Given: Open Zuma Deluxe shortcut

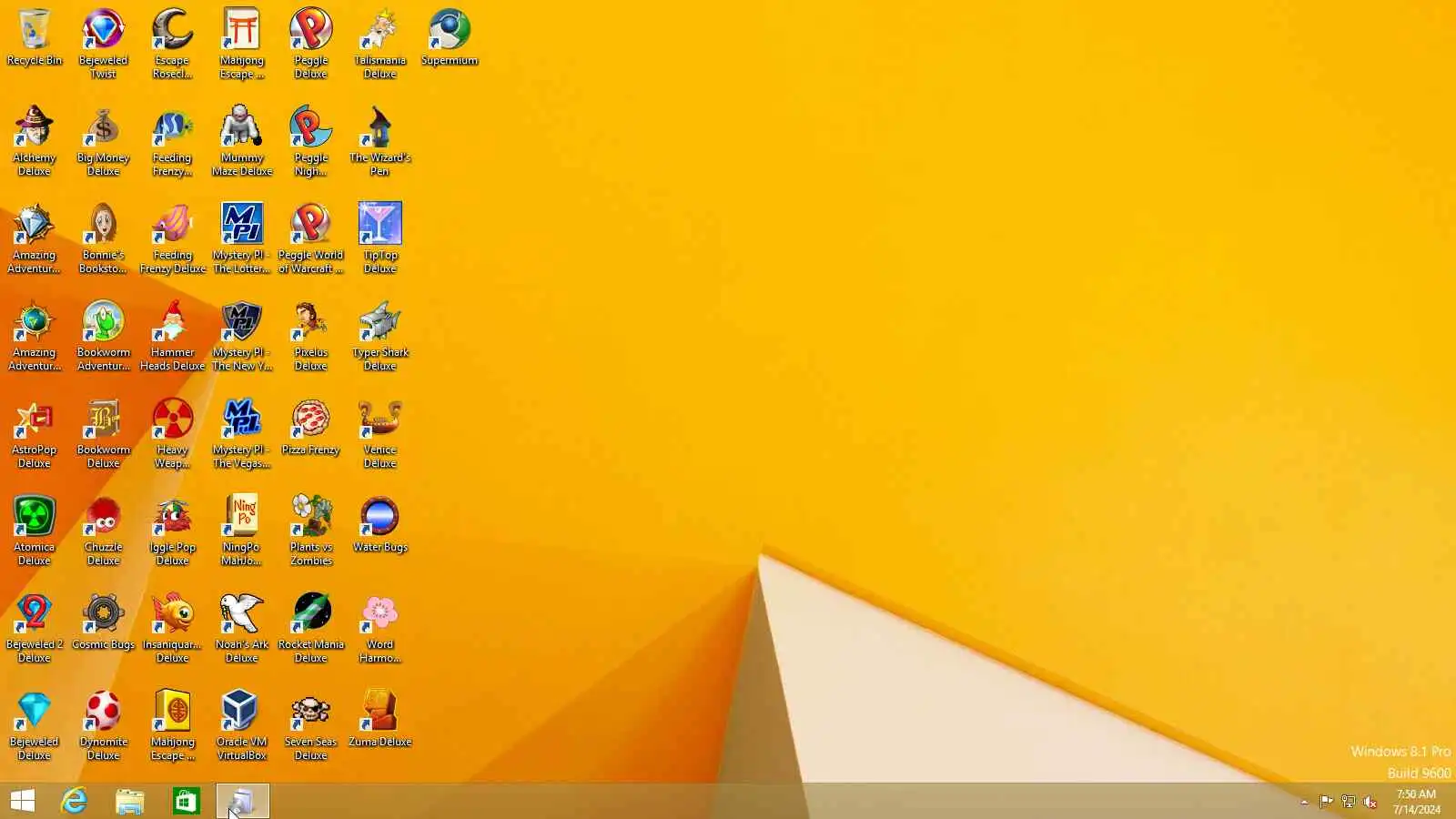Looking at the screenshot, I should (380, 720).
